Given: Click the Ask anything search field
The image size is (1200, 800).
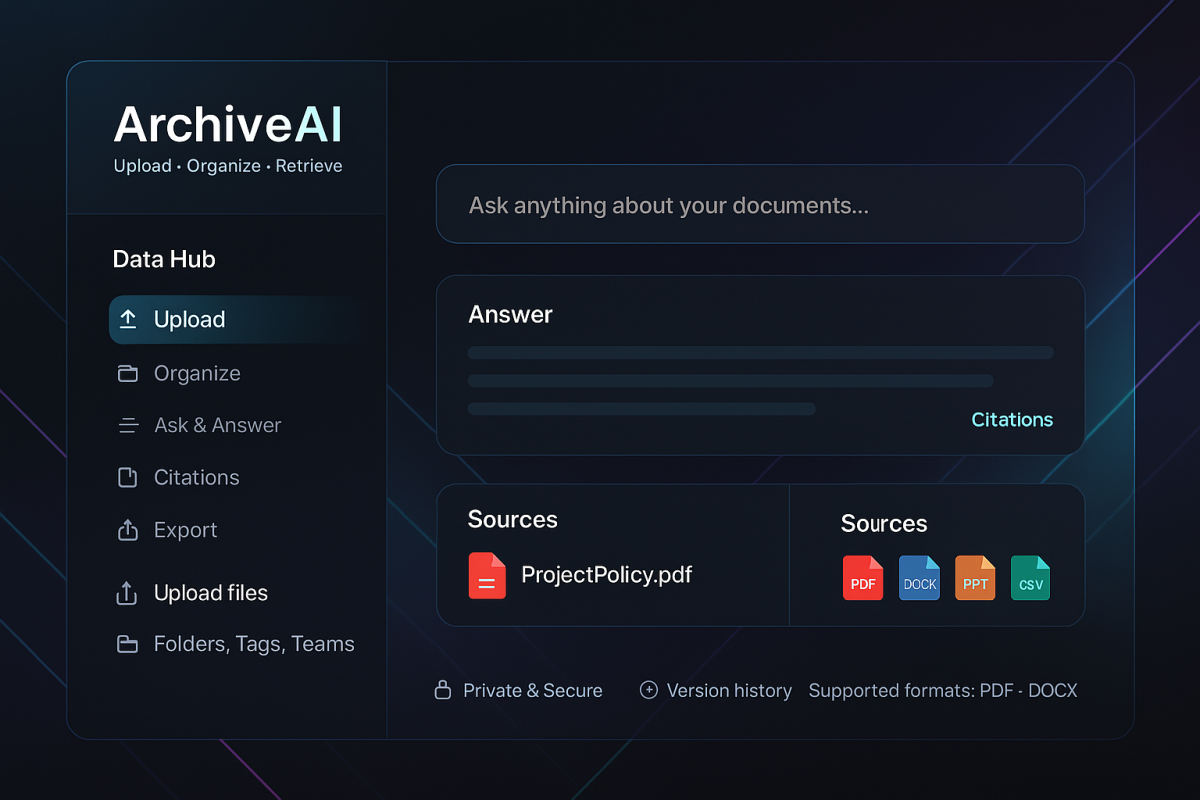Looking at the screenshot, I should click(760, 204).
